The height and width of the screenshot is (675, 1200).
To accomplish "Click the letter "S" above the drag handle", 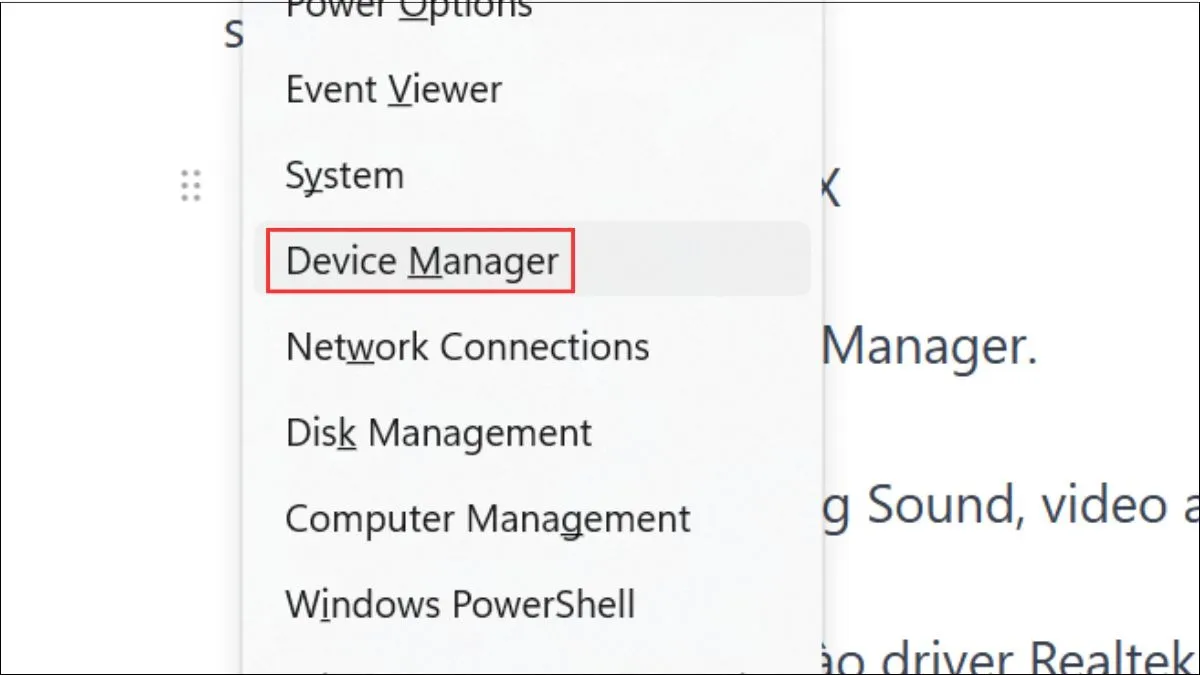I will tap(233, 33).
